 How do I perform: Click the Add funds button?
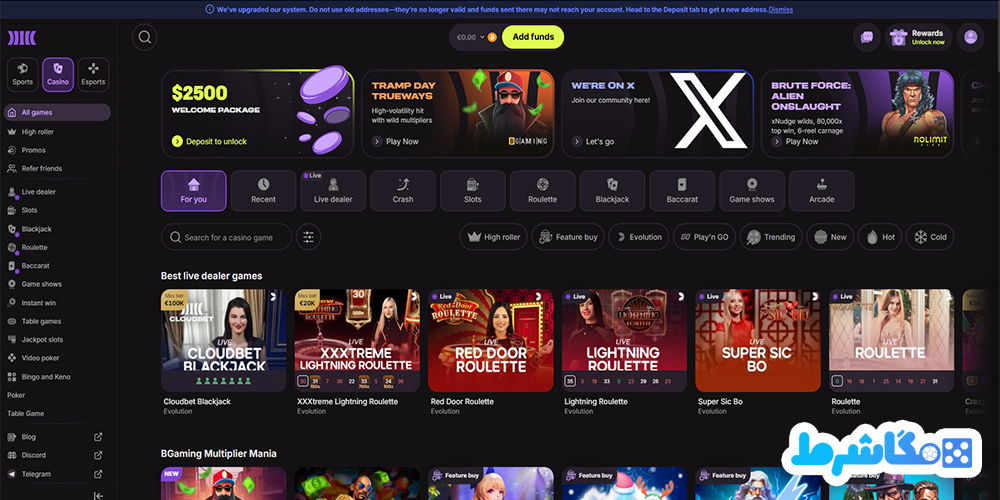pos(533,37)
